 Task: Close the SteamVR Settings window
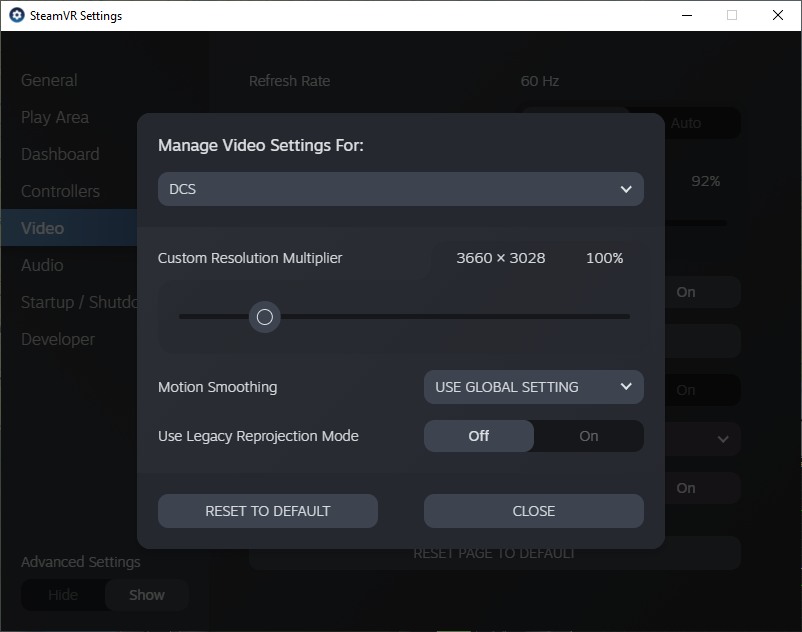pos(778,15)
